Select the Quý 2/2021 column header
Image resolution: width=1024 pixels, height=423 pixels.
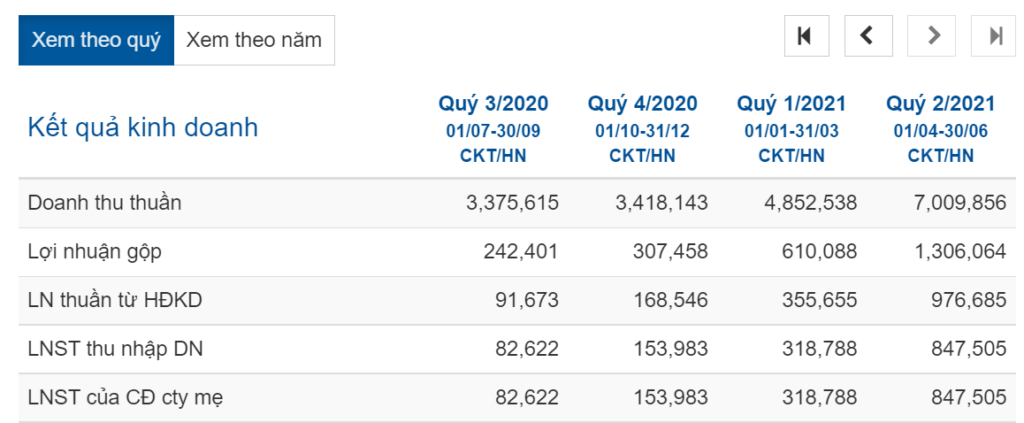click(x=940, y=104)
